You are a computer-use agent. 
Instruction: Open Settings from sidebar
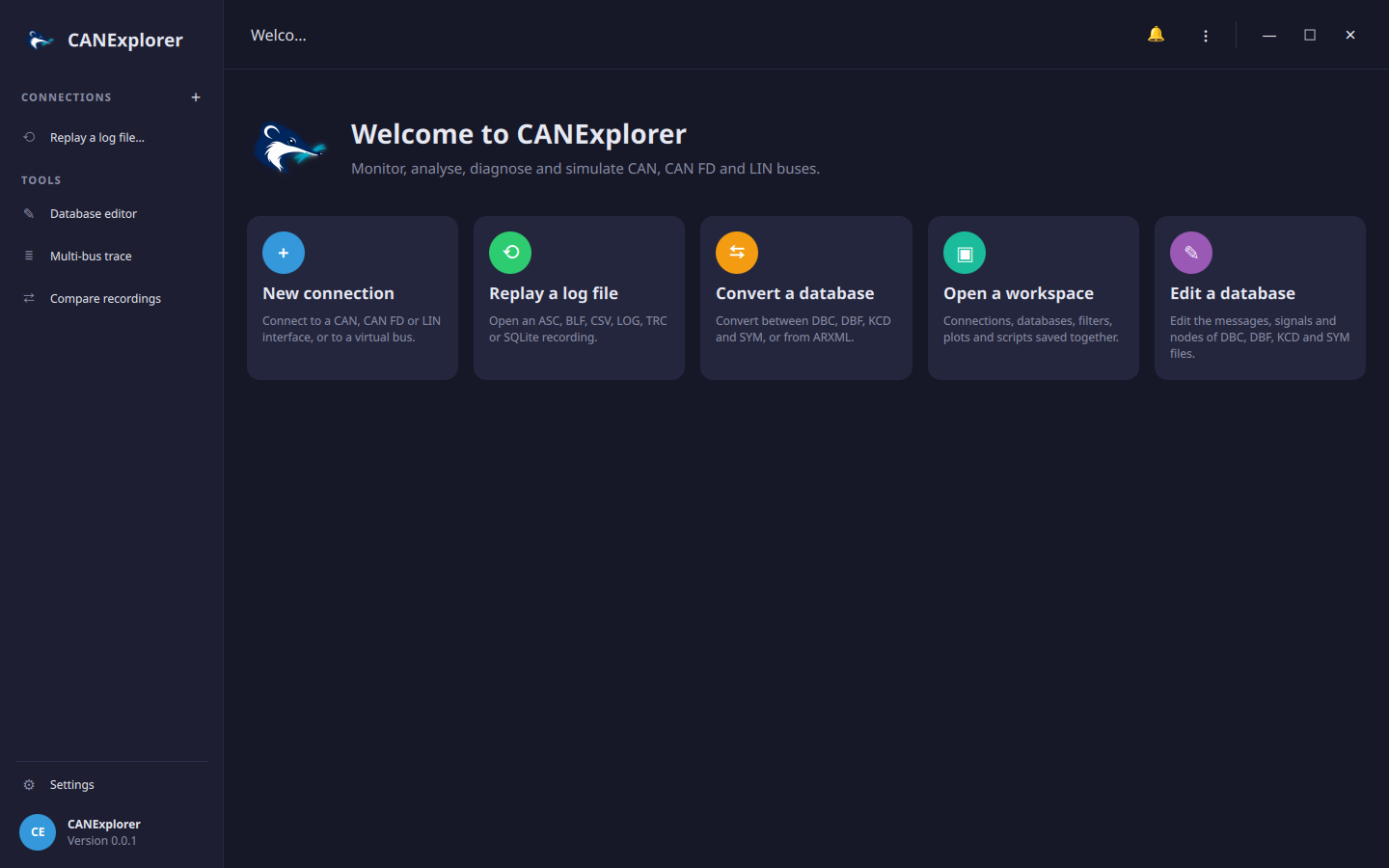[x=112, y=785]
